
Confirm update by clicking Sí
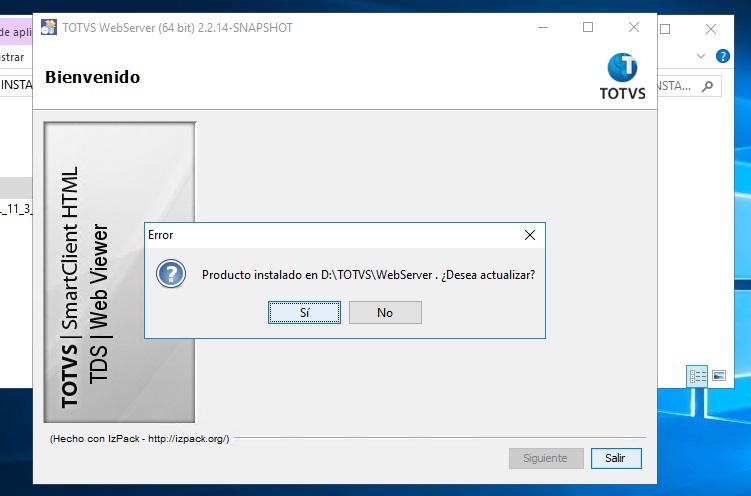coord(304,313)
